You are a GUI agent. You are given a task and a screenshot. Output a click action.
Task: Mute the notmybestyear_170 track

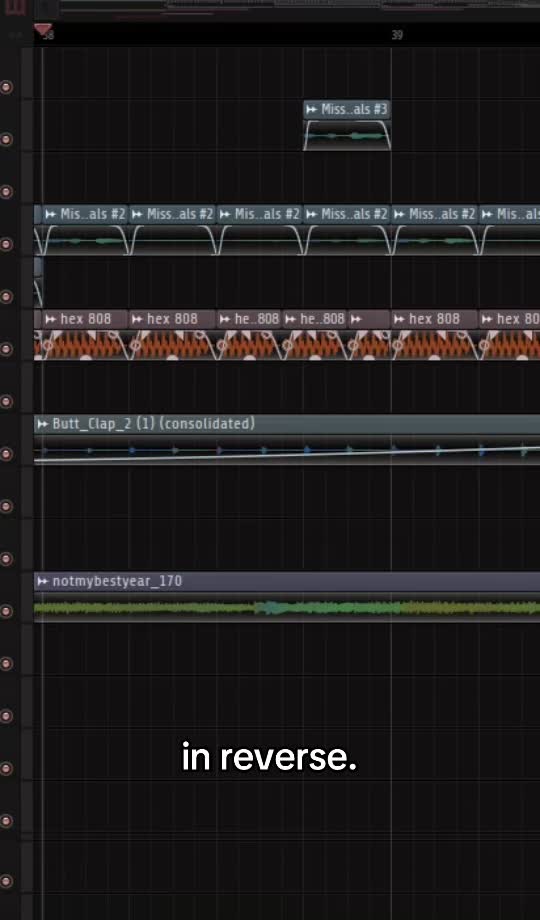tap(6, 611)
